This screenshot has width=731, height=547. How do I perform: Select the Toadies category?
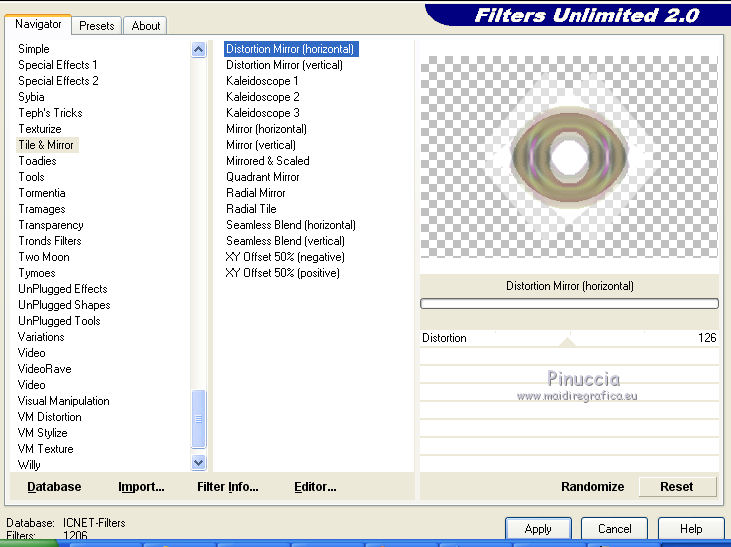coord(37,161)
